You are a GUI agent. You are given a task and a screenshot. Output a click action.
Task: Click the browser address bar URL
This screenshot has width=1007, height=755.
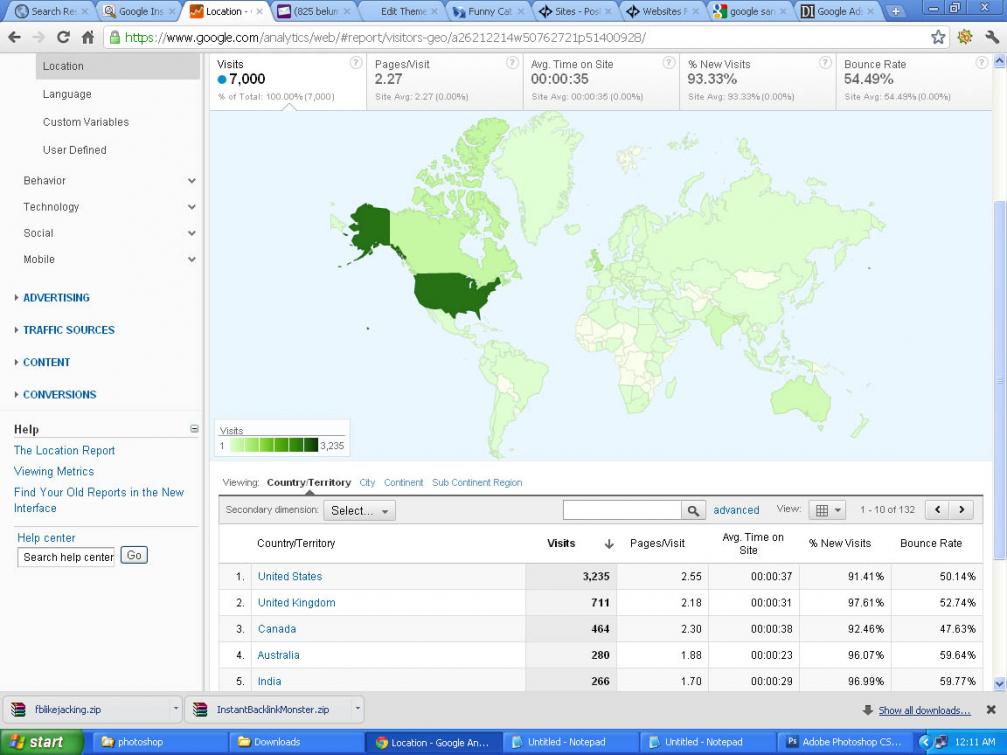click(385, 38)
